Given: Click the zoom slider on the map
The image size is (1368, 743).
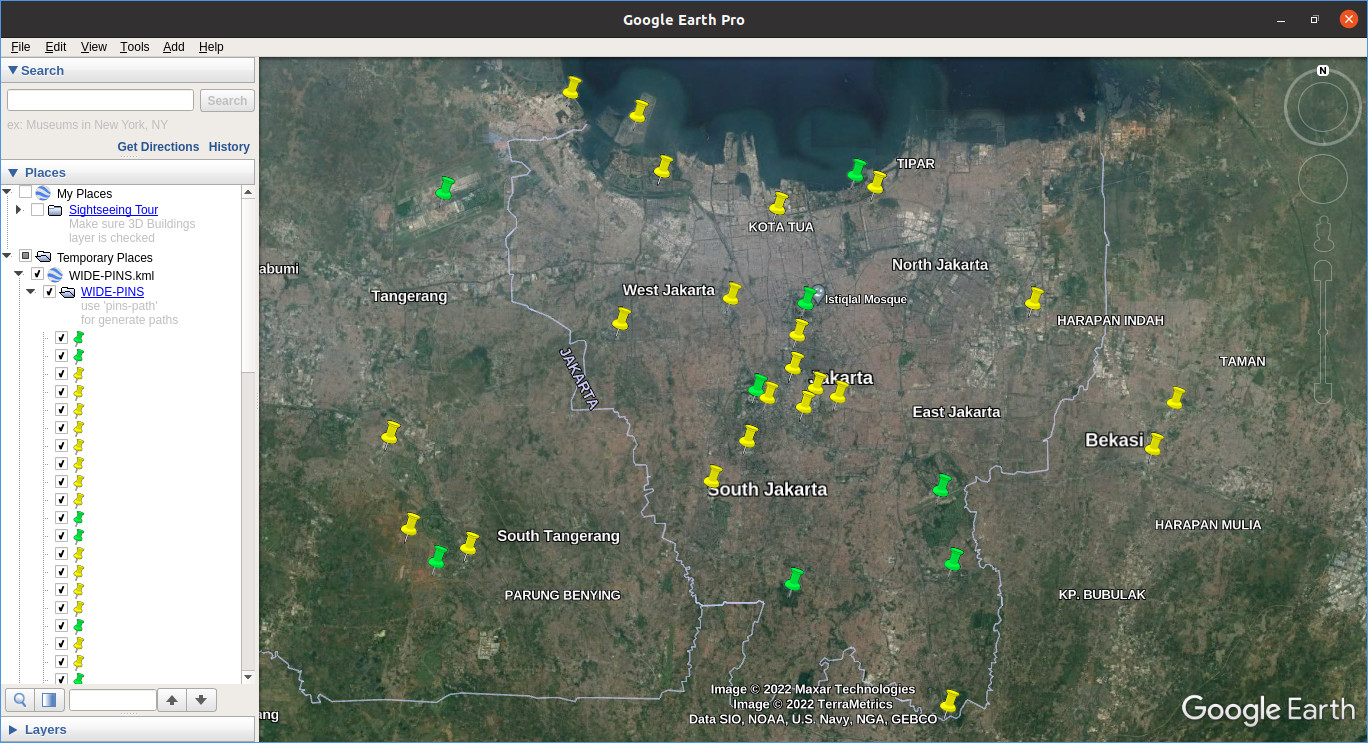Looking at the screenshot, I should tap(1323, 330).
